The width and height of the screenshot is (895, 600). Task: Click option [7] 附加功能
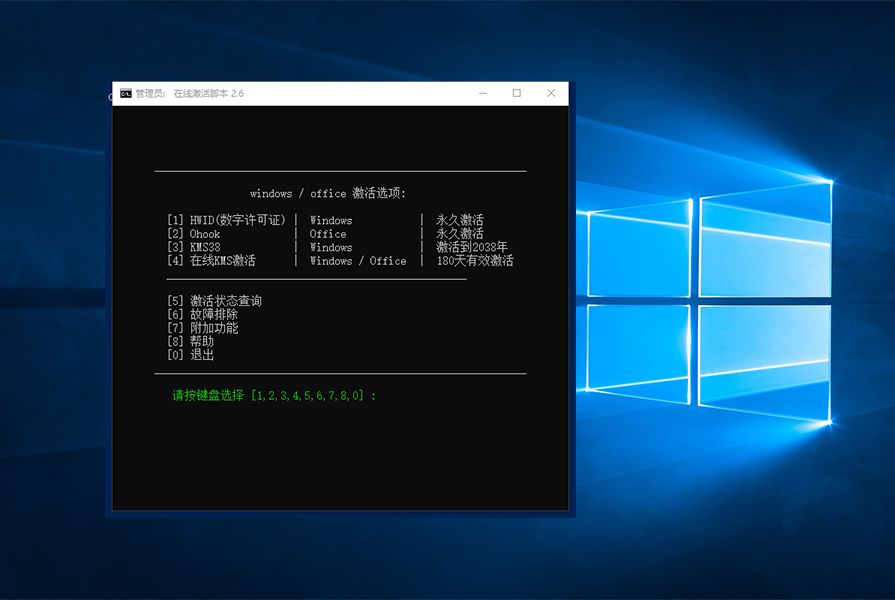(x=202, y=328)
